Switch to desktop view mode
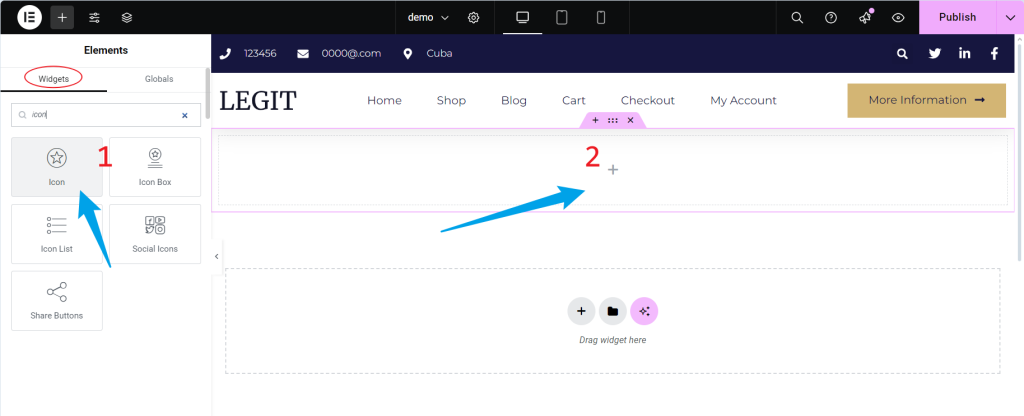The image size is (1024, 416). point(522,17)
